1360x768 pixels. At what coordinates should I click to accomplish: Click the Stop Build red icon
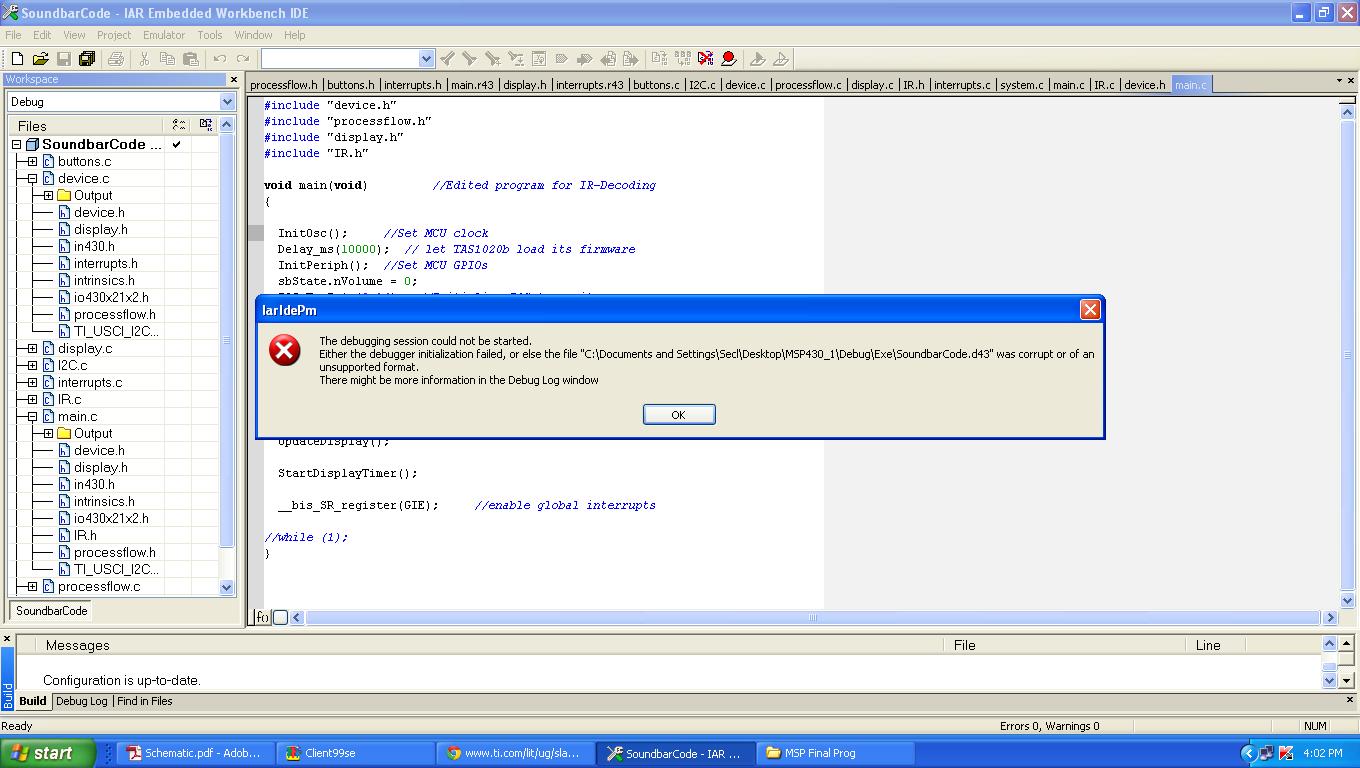(x=703, y=58)
